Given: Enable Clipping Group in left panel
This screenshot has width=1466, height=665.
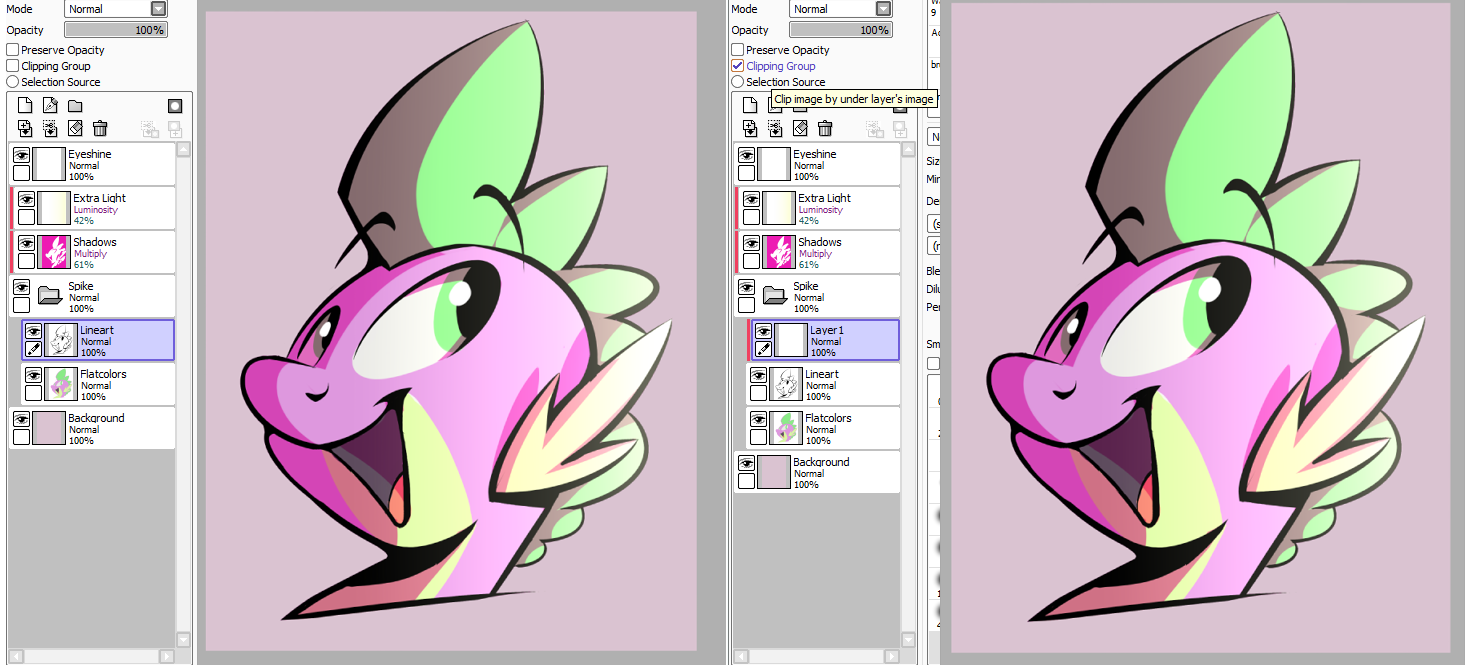Looking at the screenshot, I should click(13, 66).
